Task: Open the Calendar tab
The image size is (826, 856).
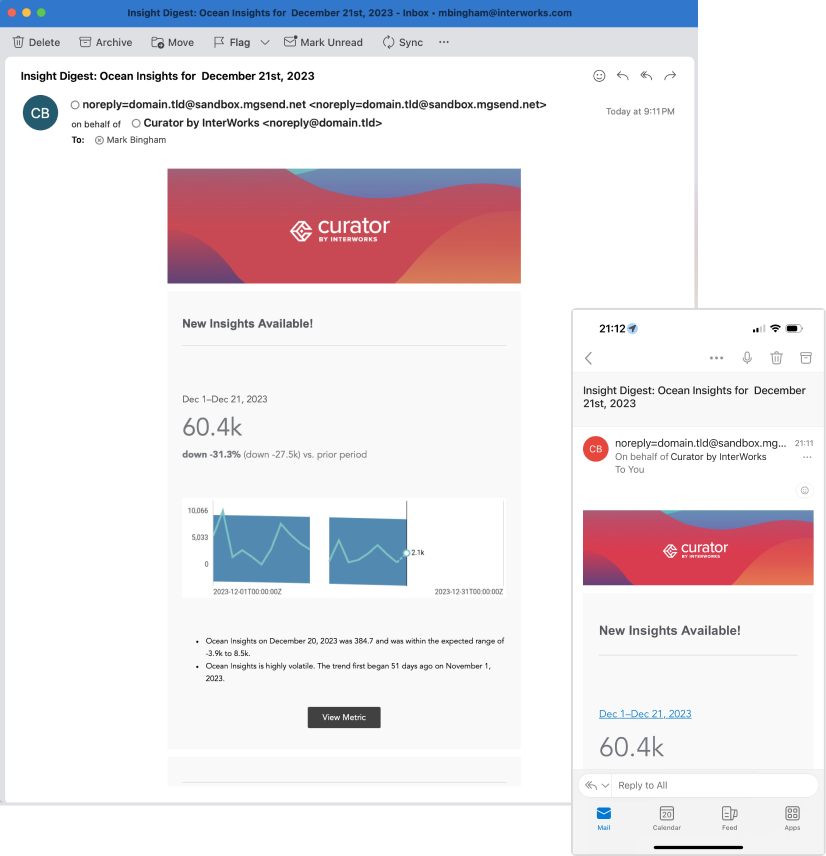Action: click(x=667, y=818)
